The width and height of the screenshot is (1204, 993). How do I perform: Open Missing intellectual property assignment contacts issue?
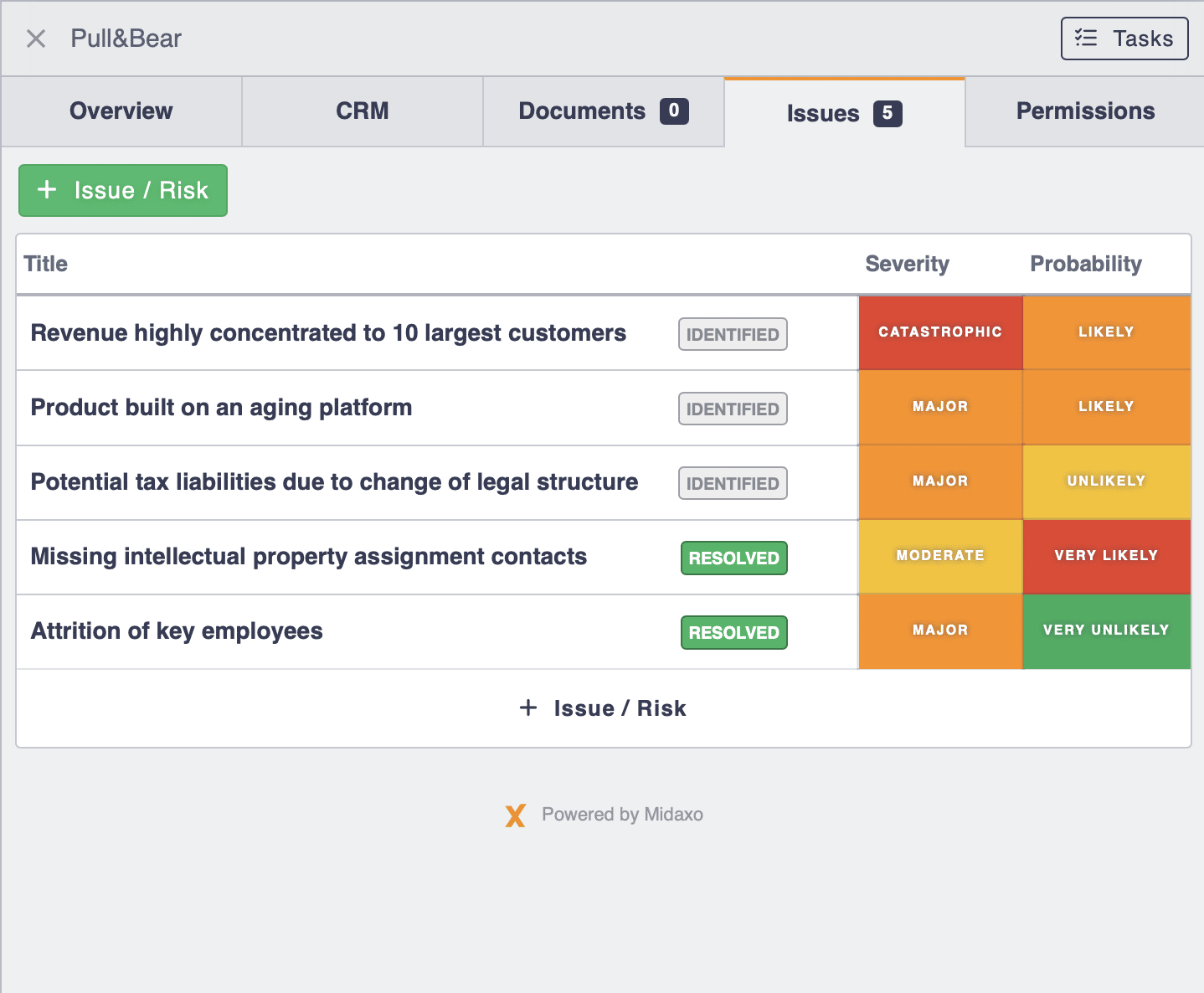click(x=309, y=557)
